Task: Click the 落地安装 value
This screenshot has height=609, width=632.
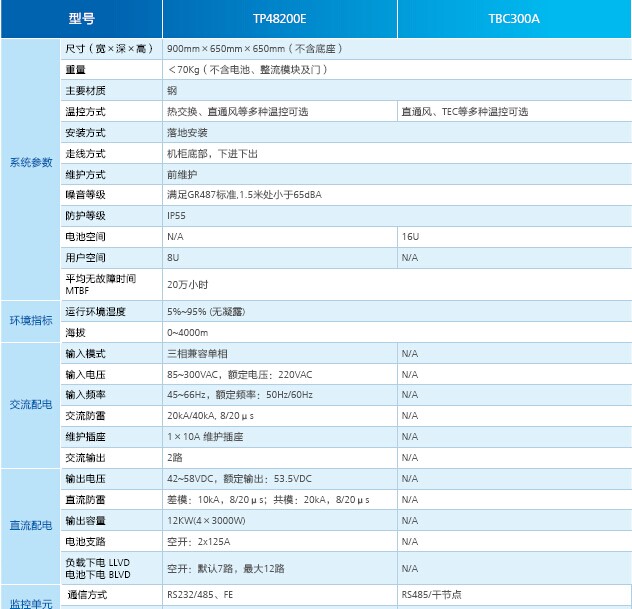Action: coord(187,133)
